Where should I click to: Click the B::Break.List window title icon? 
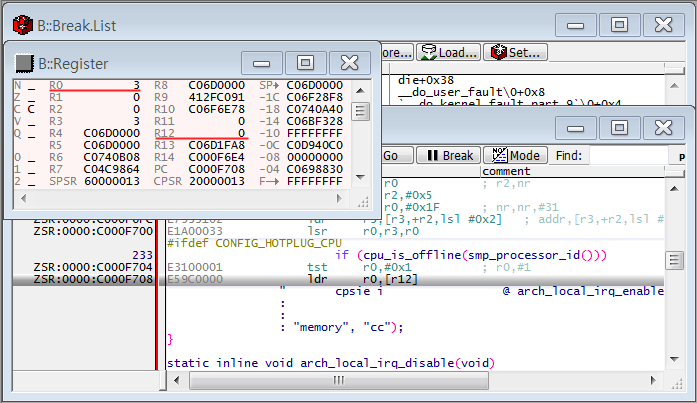(x=22, y=25)
